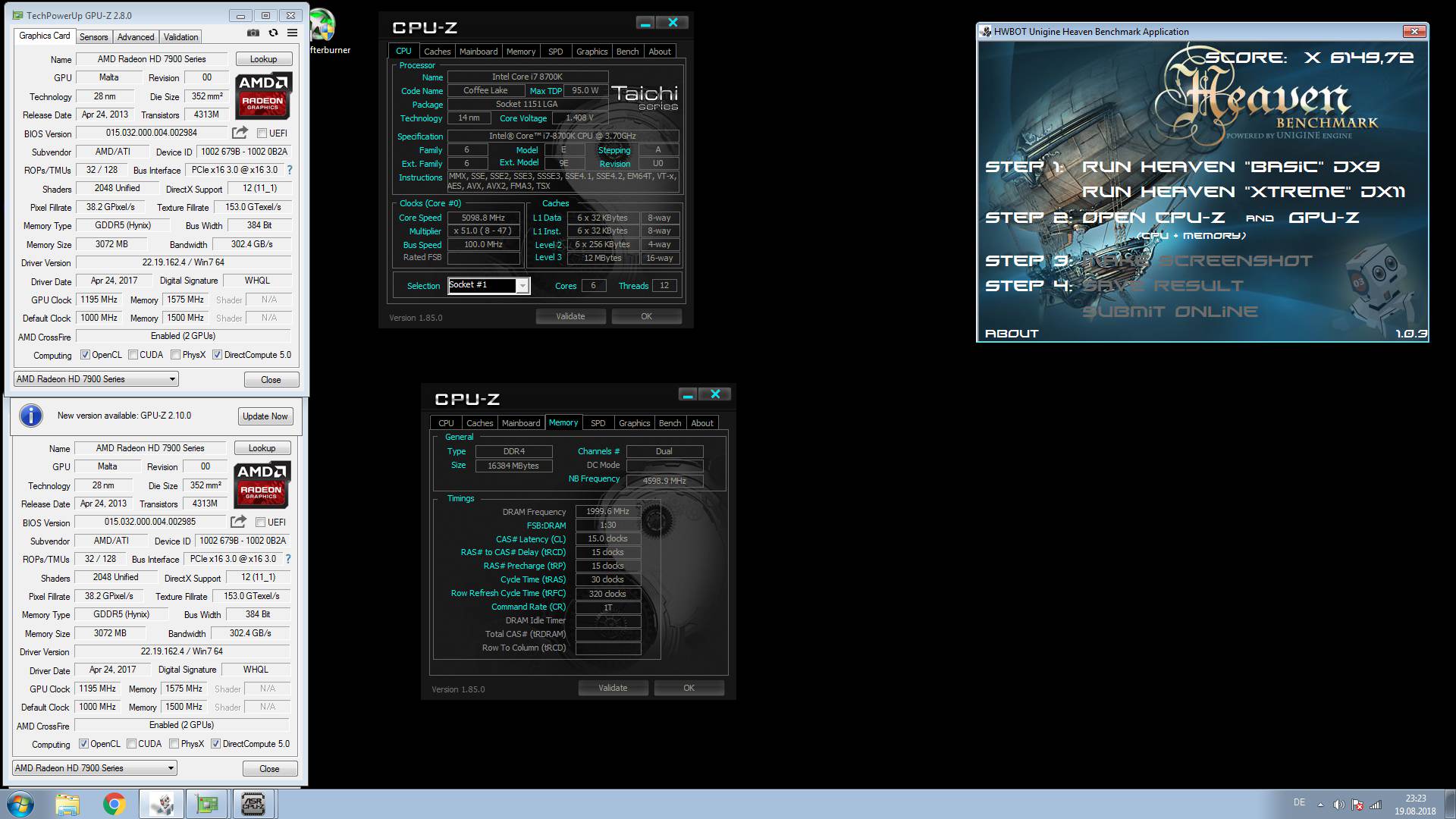Click Lookup button in bottom GPU-Z
Image resolution: width=1456 pixels, height=819 pixels.
pos(262,448)
